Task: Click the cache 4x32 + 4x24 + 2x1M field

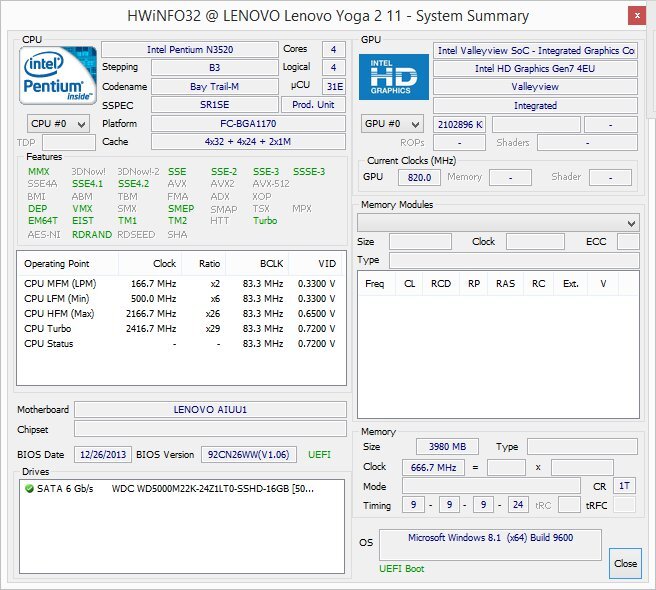Action: [x=248, y=141]
